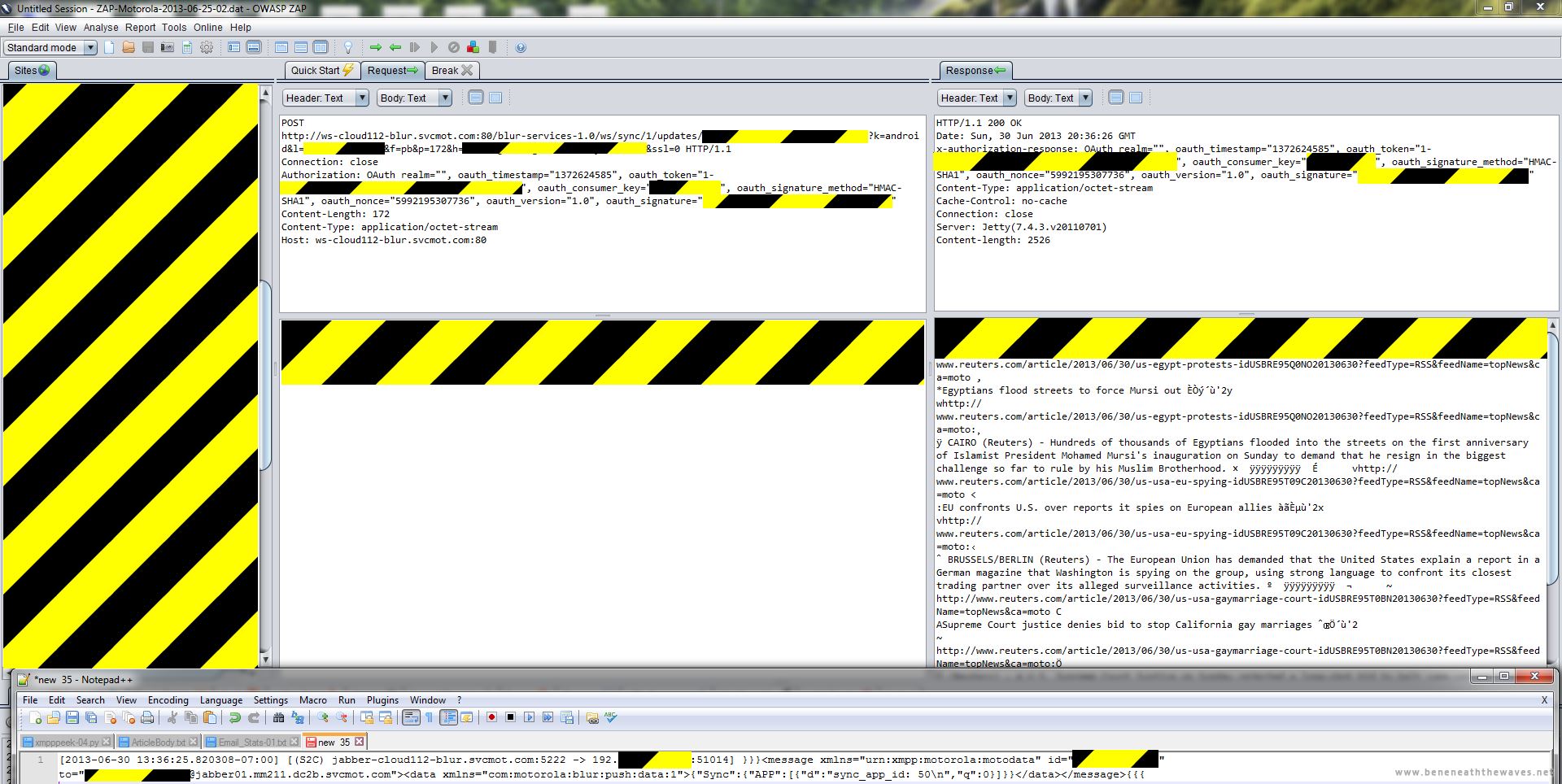
Task: Switch to the Quick Start tab
Action: 322,70
